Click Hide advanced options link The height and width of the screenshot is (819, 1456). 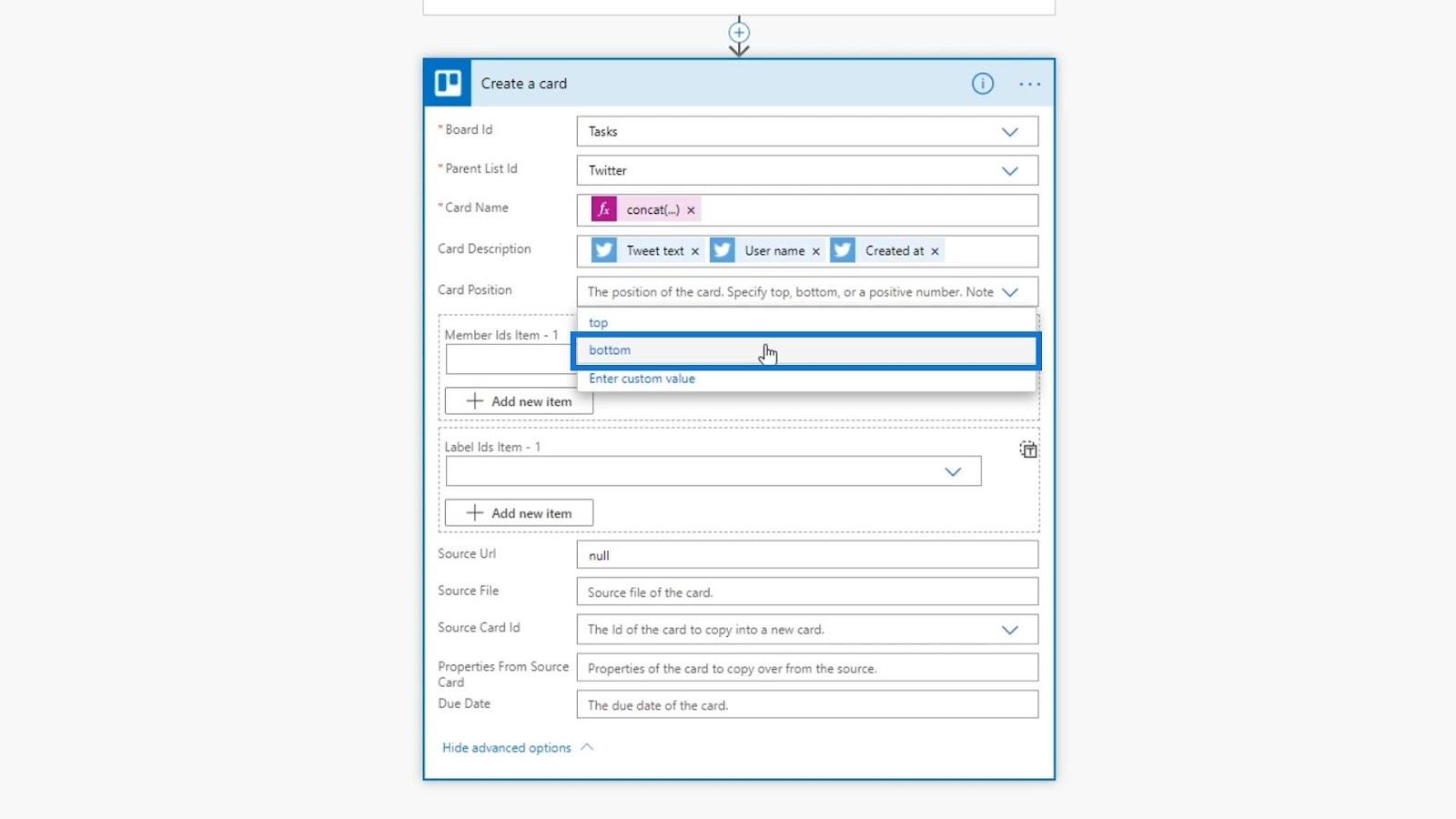click(x=507, y=748)
